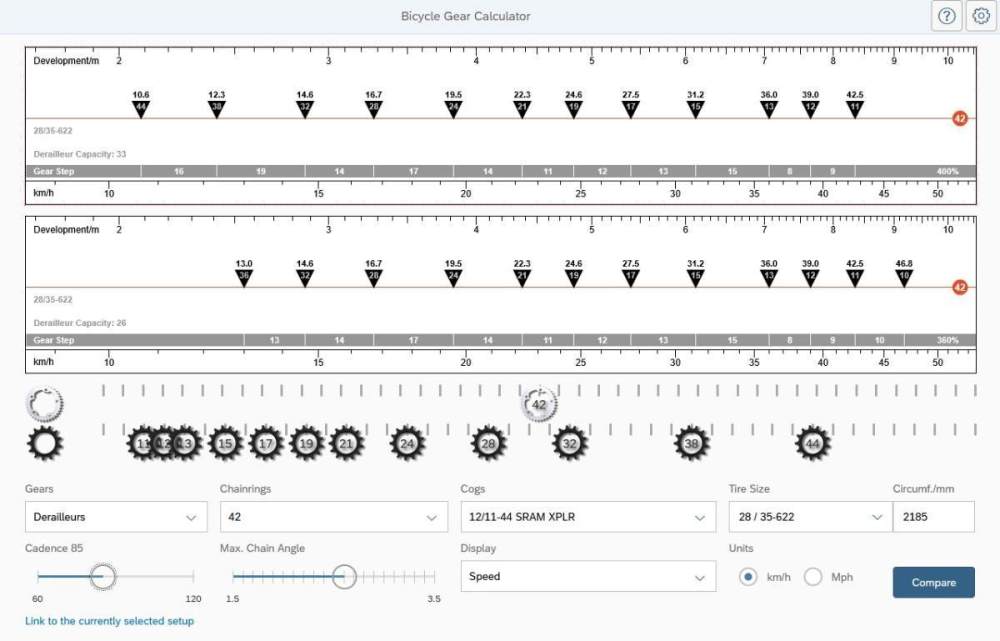Open the Cogs dropdown with SRAM XPLR
1000x641 pixels.
[x=587, y=517]
